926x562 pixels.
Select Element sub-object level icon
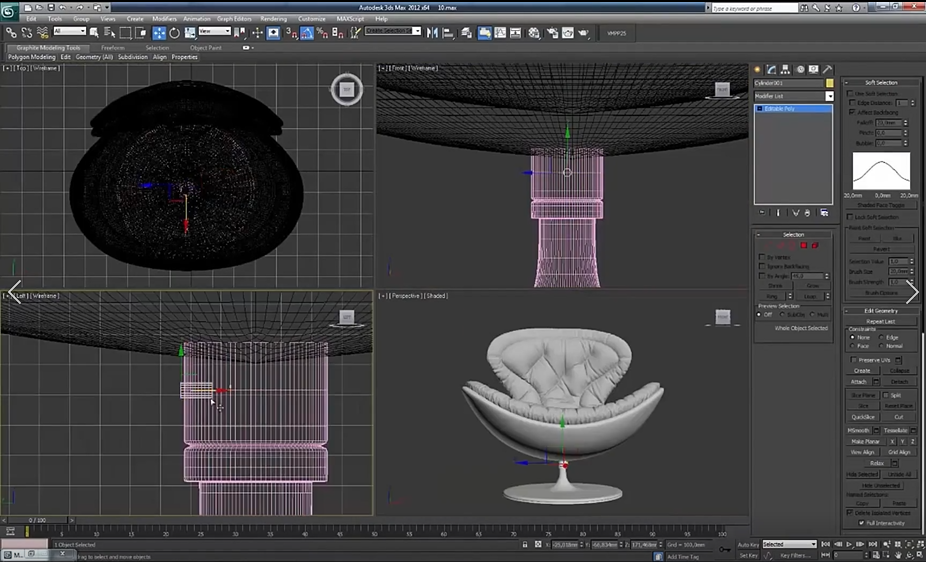815,246
